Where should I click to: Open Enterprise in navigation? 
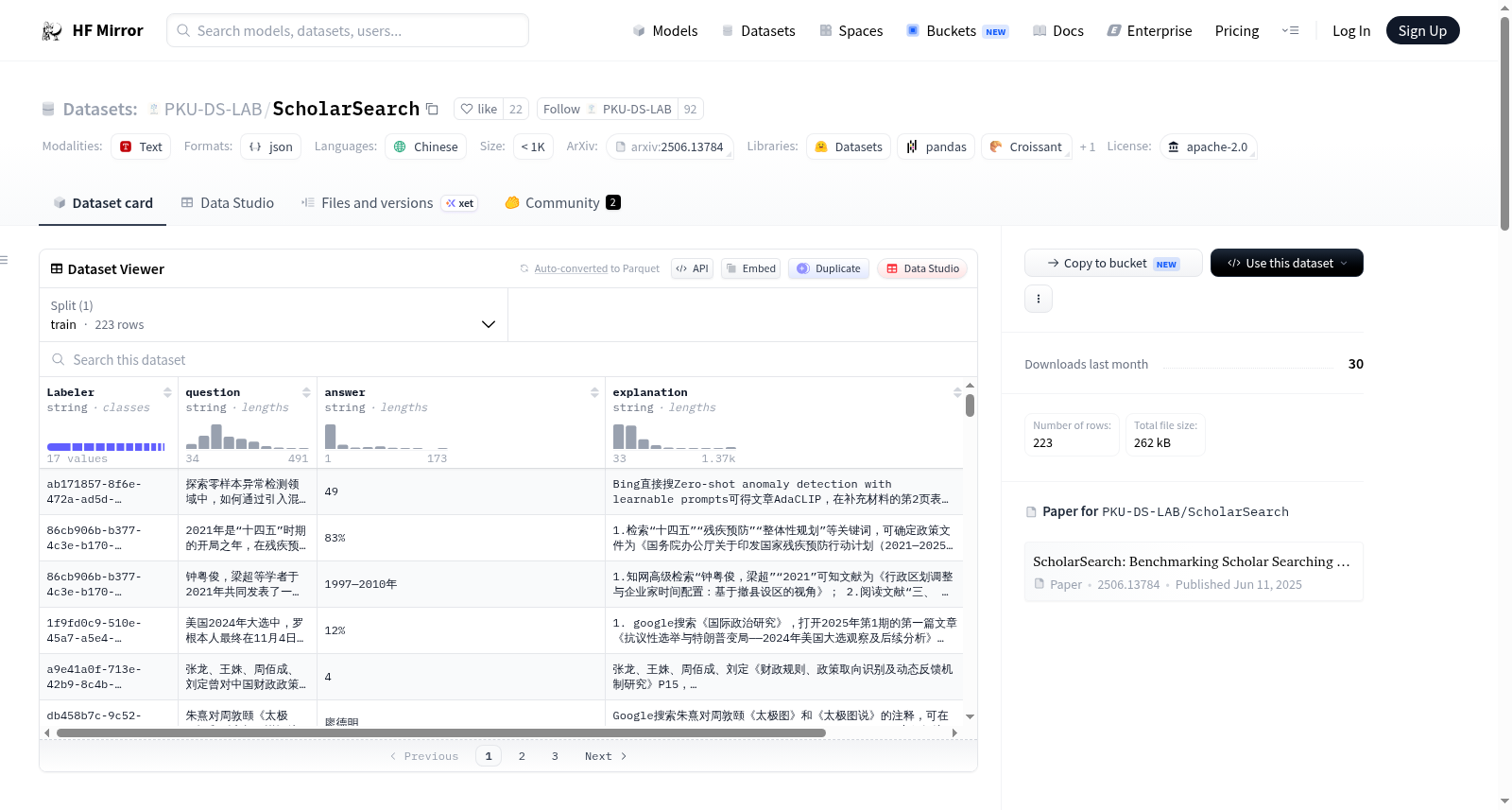coord(1149,30)
